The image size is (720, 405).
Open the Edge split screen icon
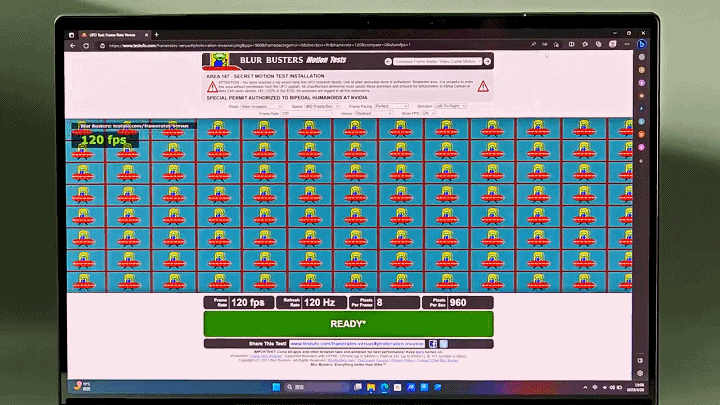click(x=571, y=45)
